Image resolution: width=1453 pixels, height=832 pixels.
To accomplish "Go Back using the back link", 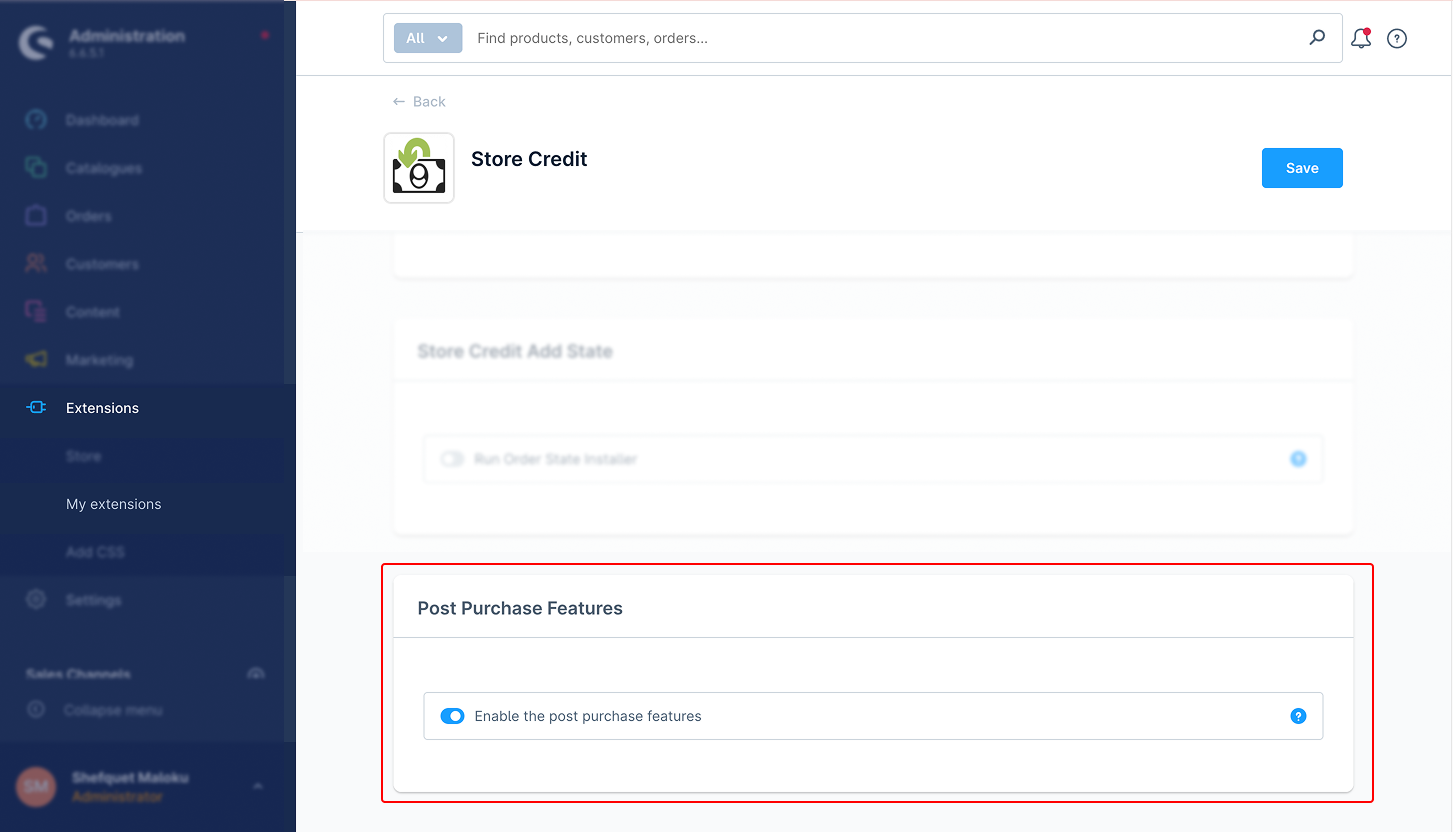I will [x=419, y=102].
